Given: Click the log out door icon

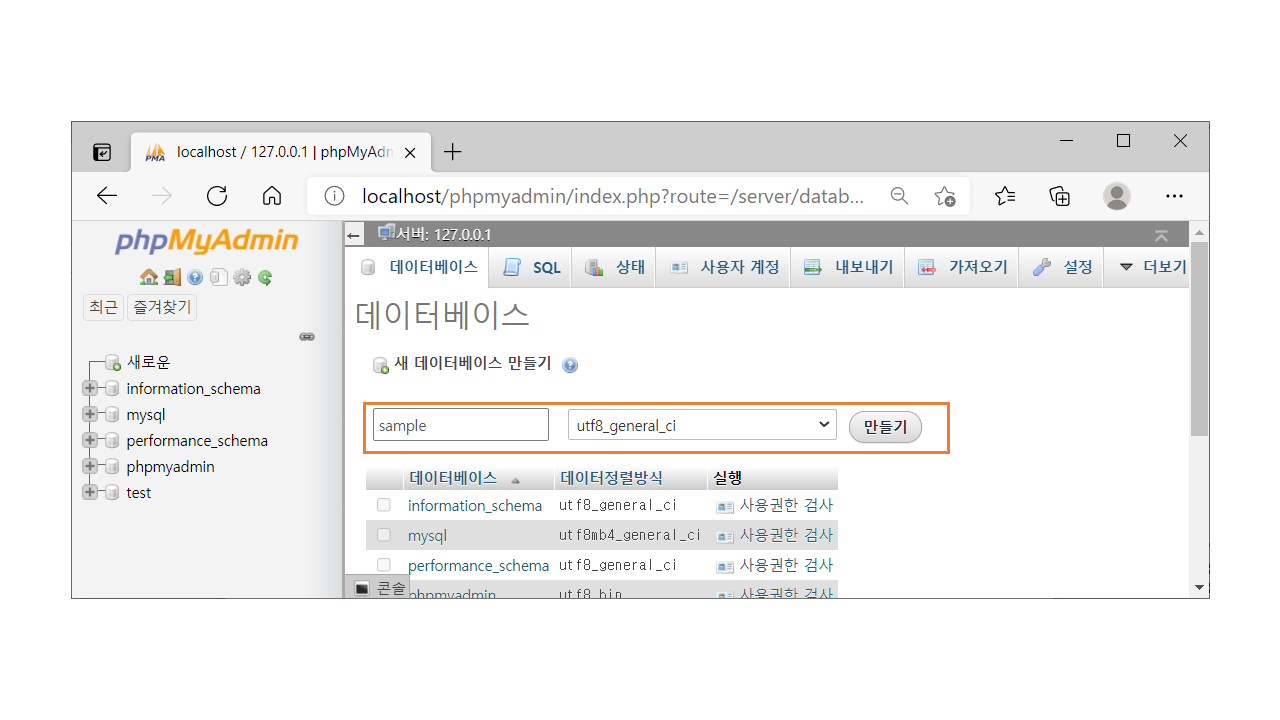Looking at the screenshot, I should tap(172, 278).
